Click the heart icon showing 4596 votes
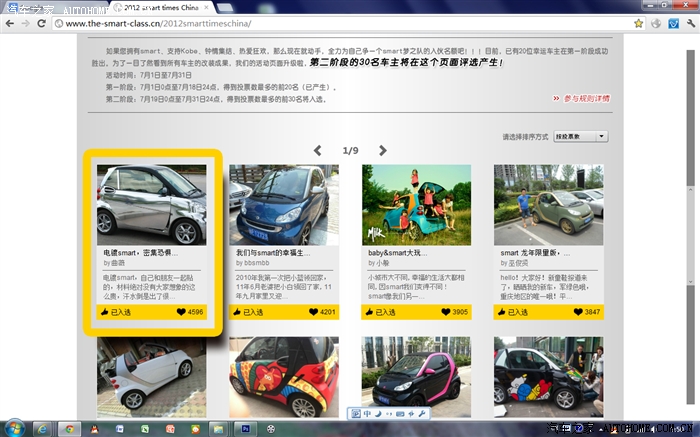Image resolution: width=700 pixels, height=437 pixels. pyautogui.click(x=181, y=312)
